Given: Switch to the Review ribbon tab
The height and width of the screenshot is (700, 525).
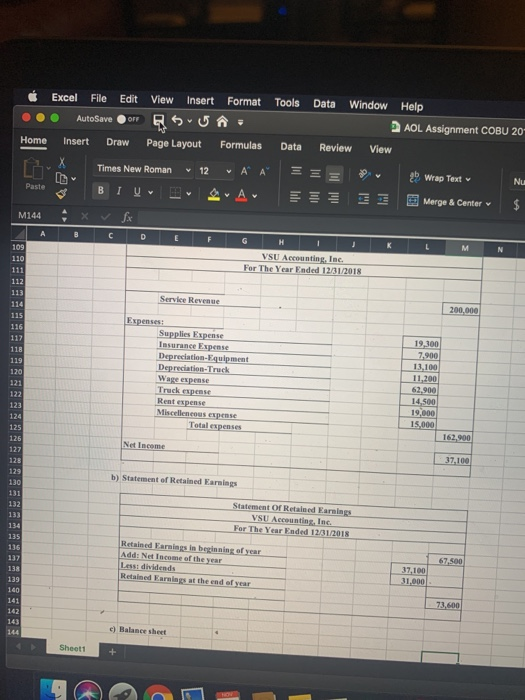Looking at the screenshot, I should (335, 148).
